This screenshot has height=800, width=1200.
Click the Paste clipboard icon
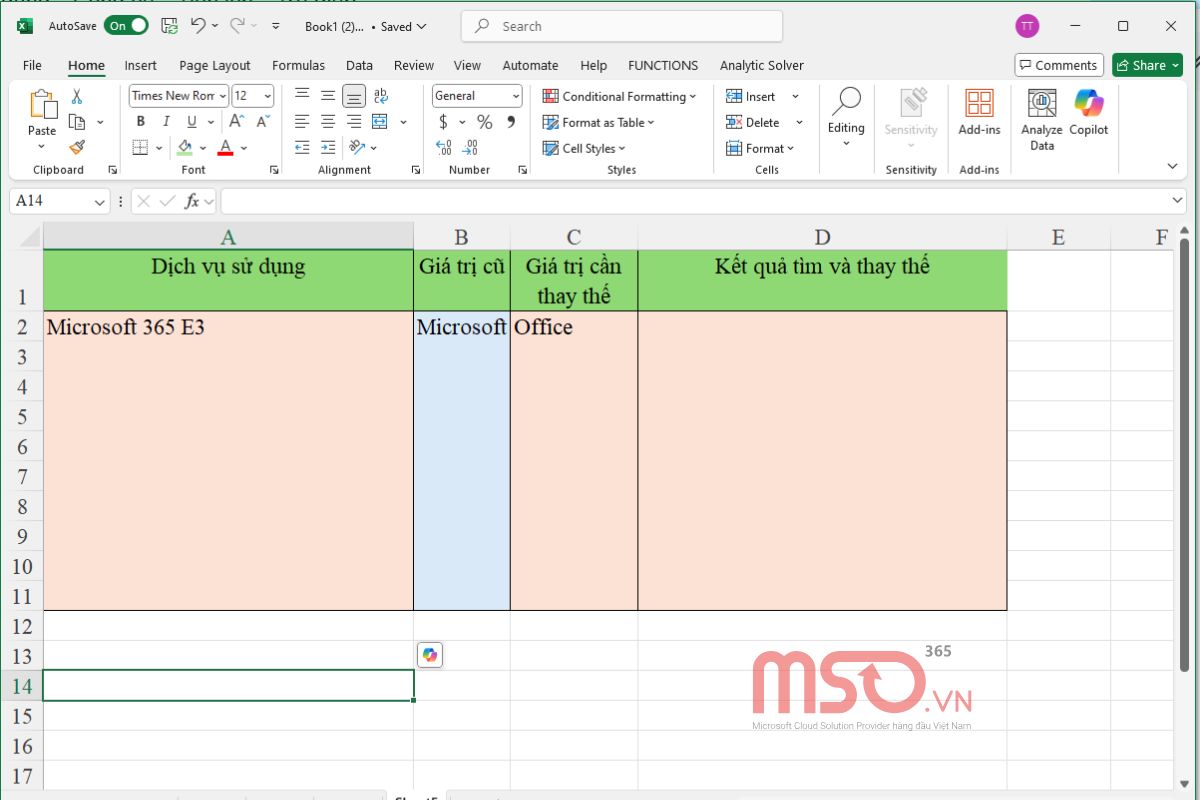pos(42,105)
